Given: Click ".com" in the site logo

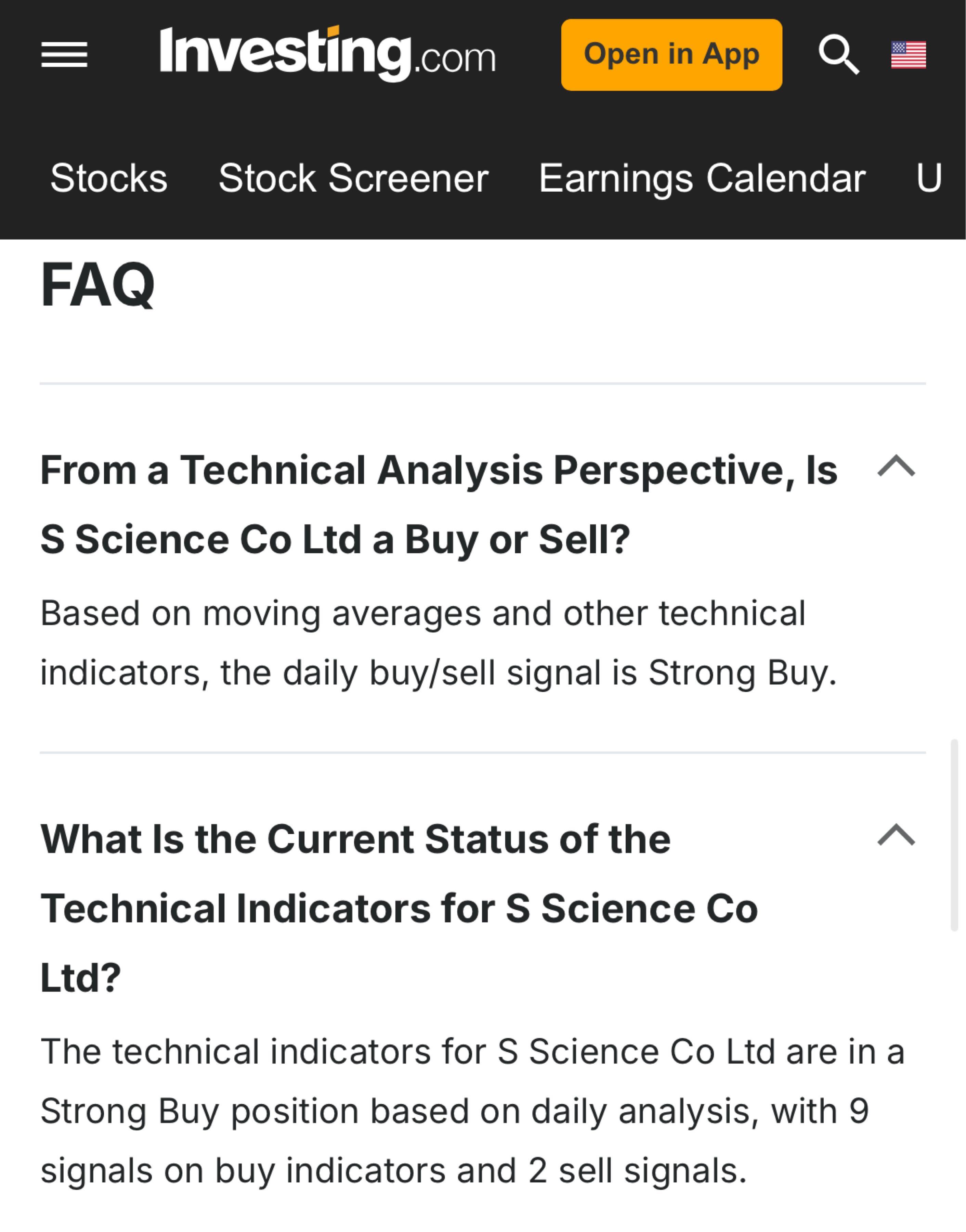Looking at the screenshot, I should 455,59.
